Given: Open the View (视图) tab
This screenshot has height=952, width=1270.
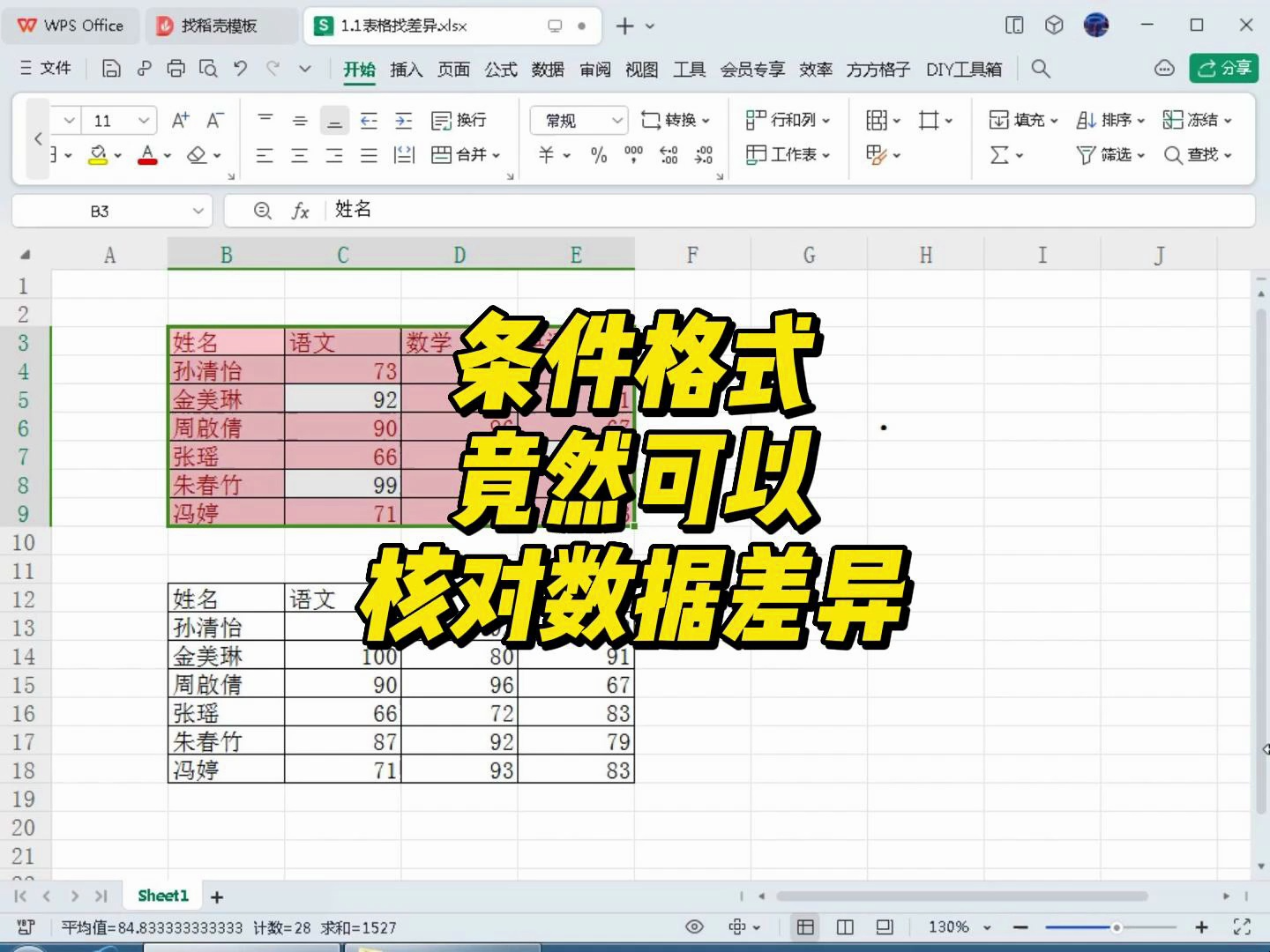Looking at the screenshot, I should click(x=641, y=69).
